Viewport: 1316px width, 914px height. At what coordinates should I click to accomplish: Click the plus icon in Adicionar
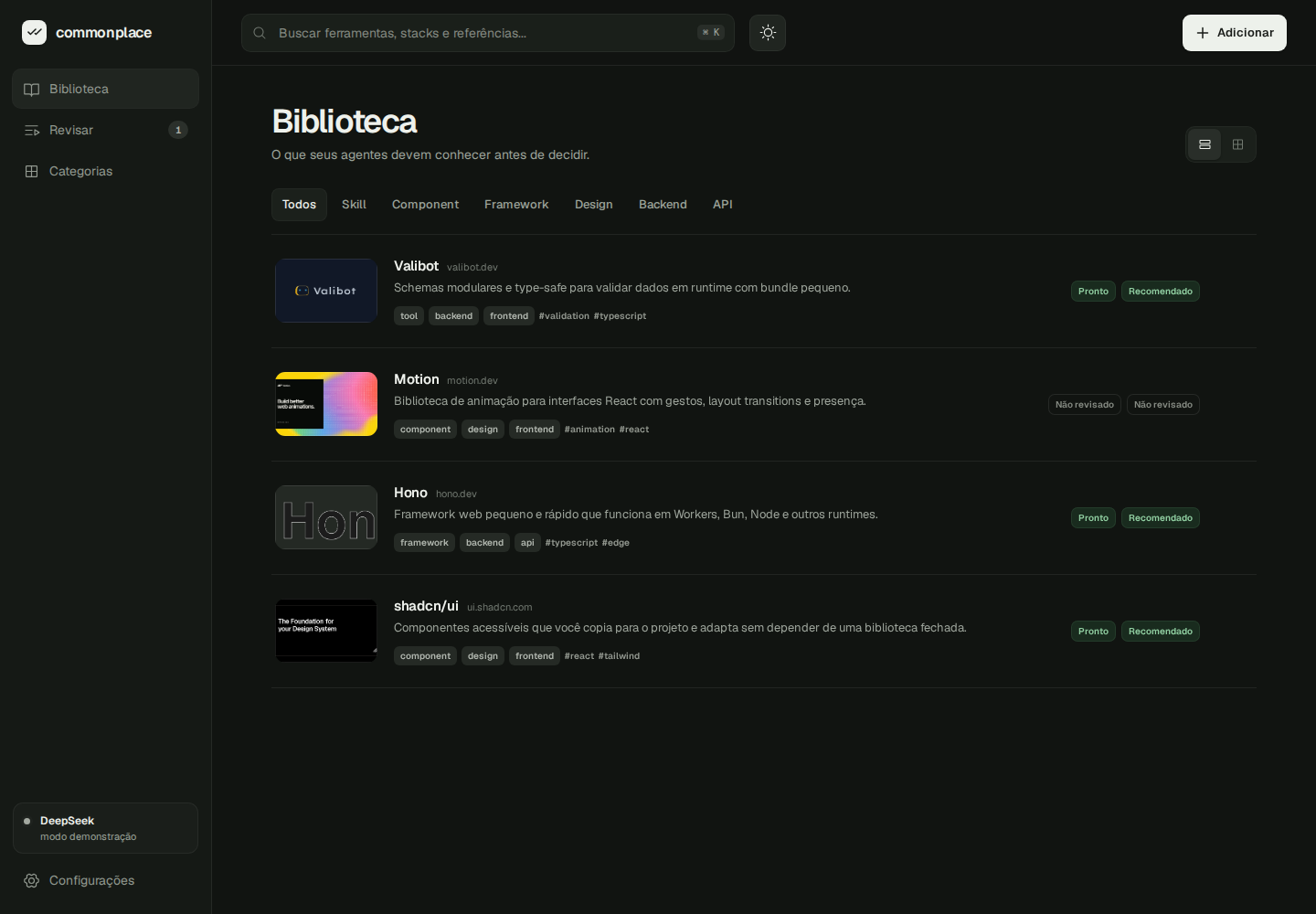click(x=1203, y=33)
